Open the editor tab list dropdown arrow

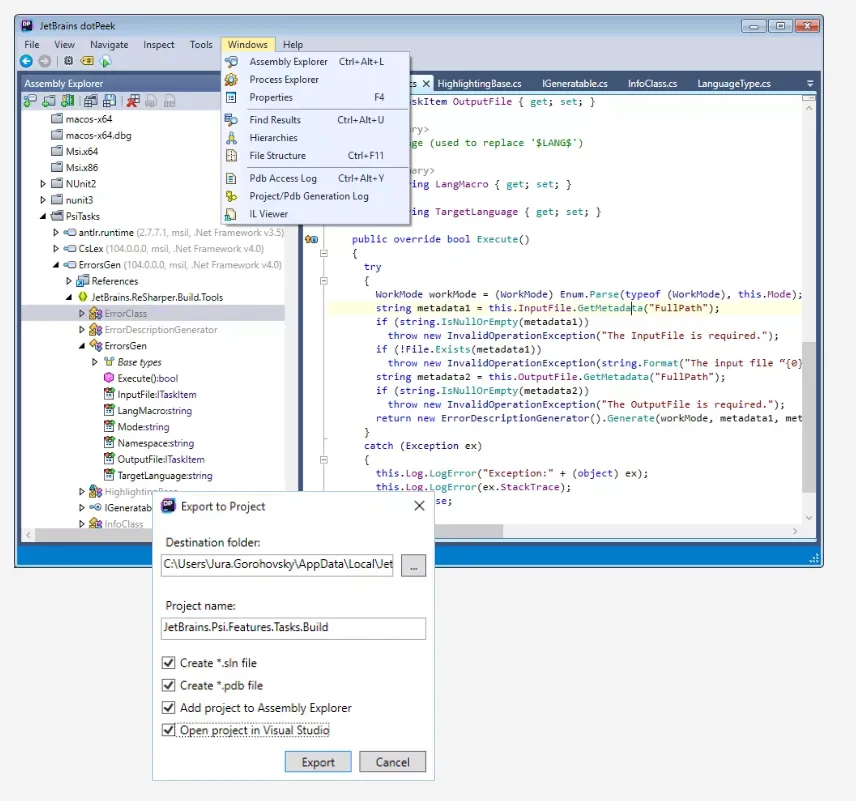[x=810, y=84]
